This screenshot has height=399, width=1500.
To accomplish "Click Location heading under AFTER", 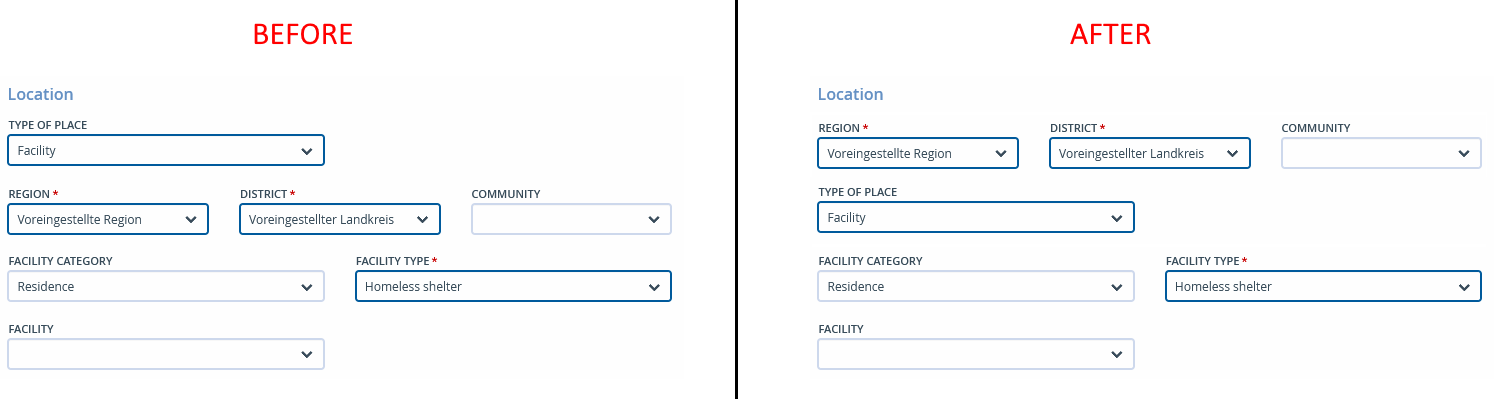I will point(851,94).
